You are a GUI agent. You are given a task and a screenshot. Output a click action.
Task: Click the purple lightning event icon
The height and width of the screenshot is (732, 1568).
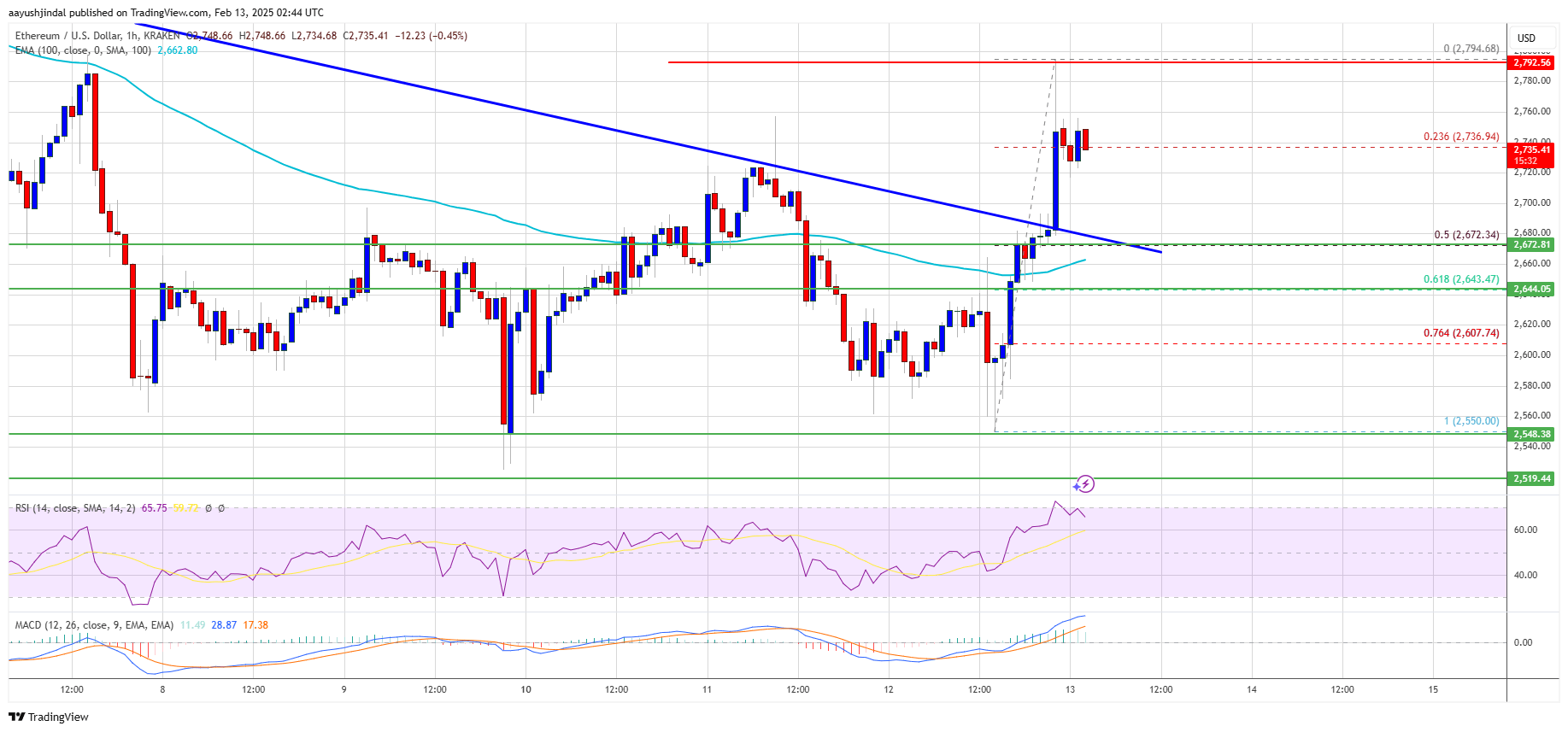click(1084, 484)
